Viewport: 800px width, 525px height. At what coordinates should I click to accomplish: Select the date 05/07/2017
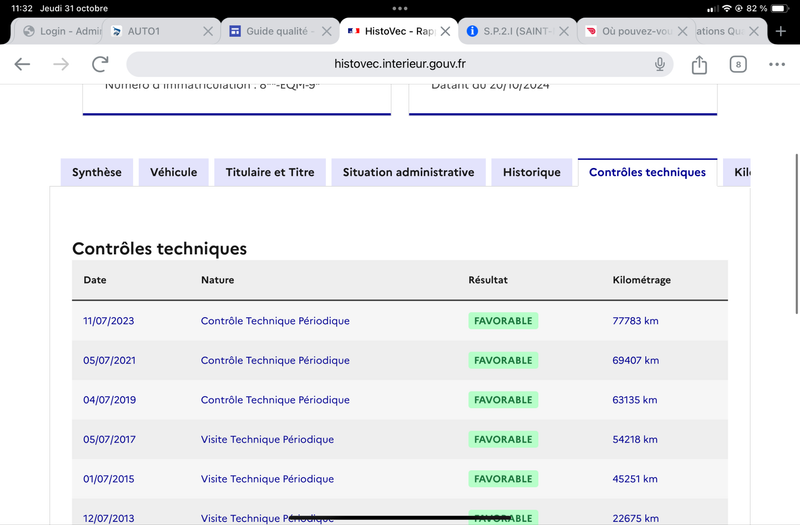pos(109,439)
